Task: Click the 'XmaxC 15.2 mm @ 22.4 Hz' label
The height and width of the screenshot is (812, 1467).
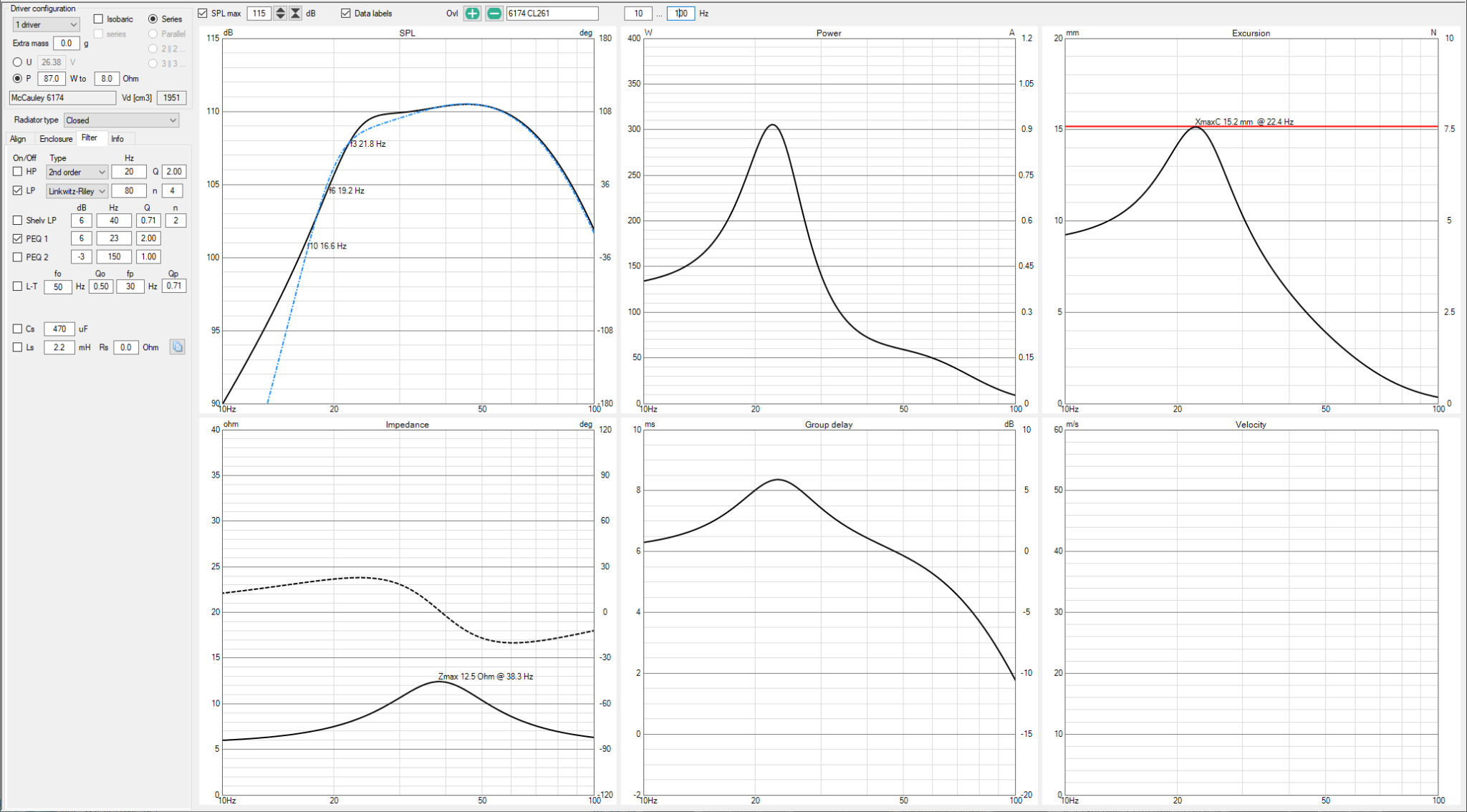Action: point(1244,122)
